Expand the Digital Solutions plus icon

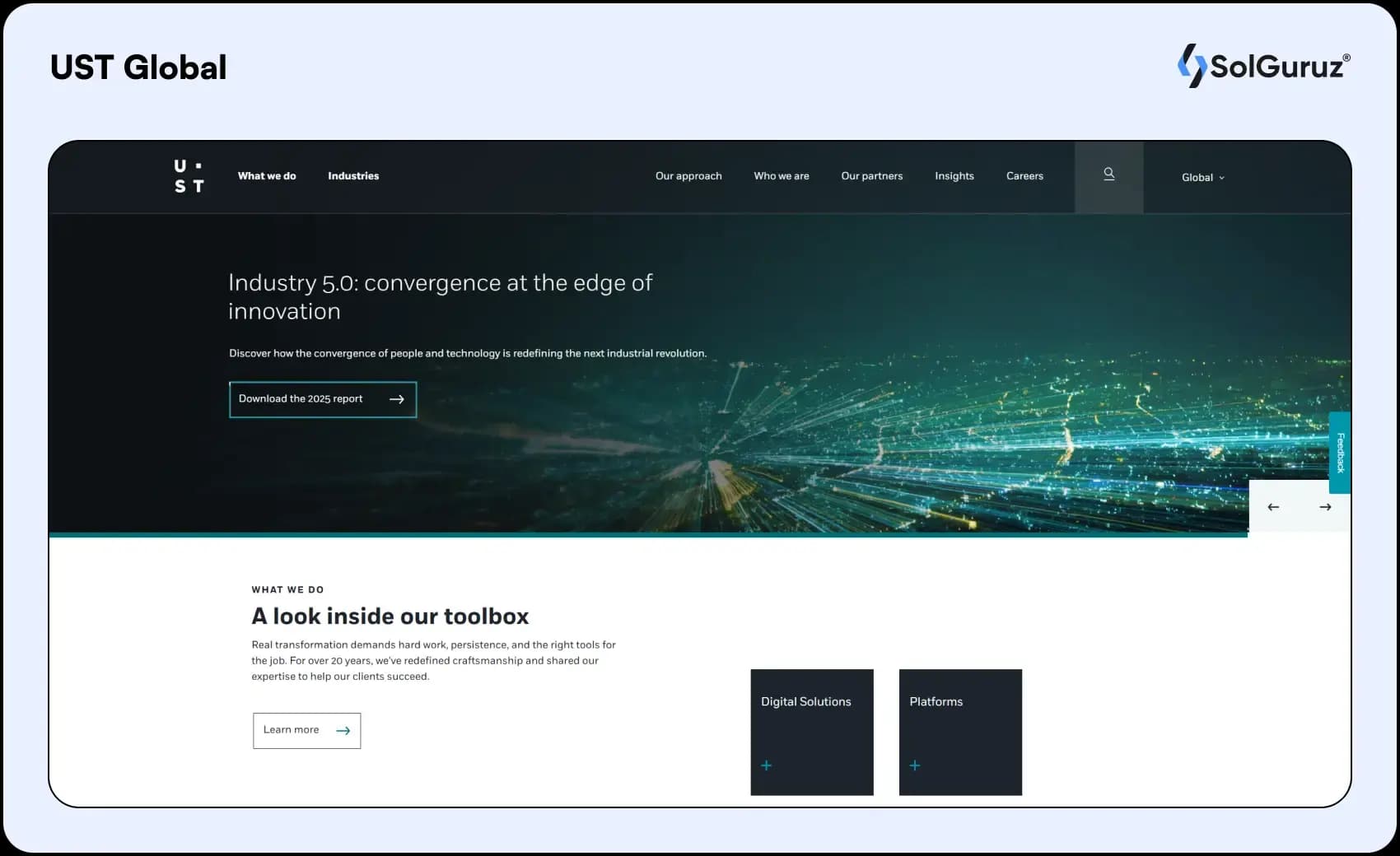(x=767, y=765)
